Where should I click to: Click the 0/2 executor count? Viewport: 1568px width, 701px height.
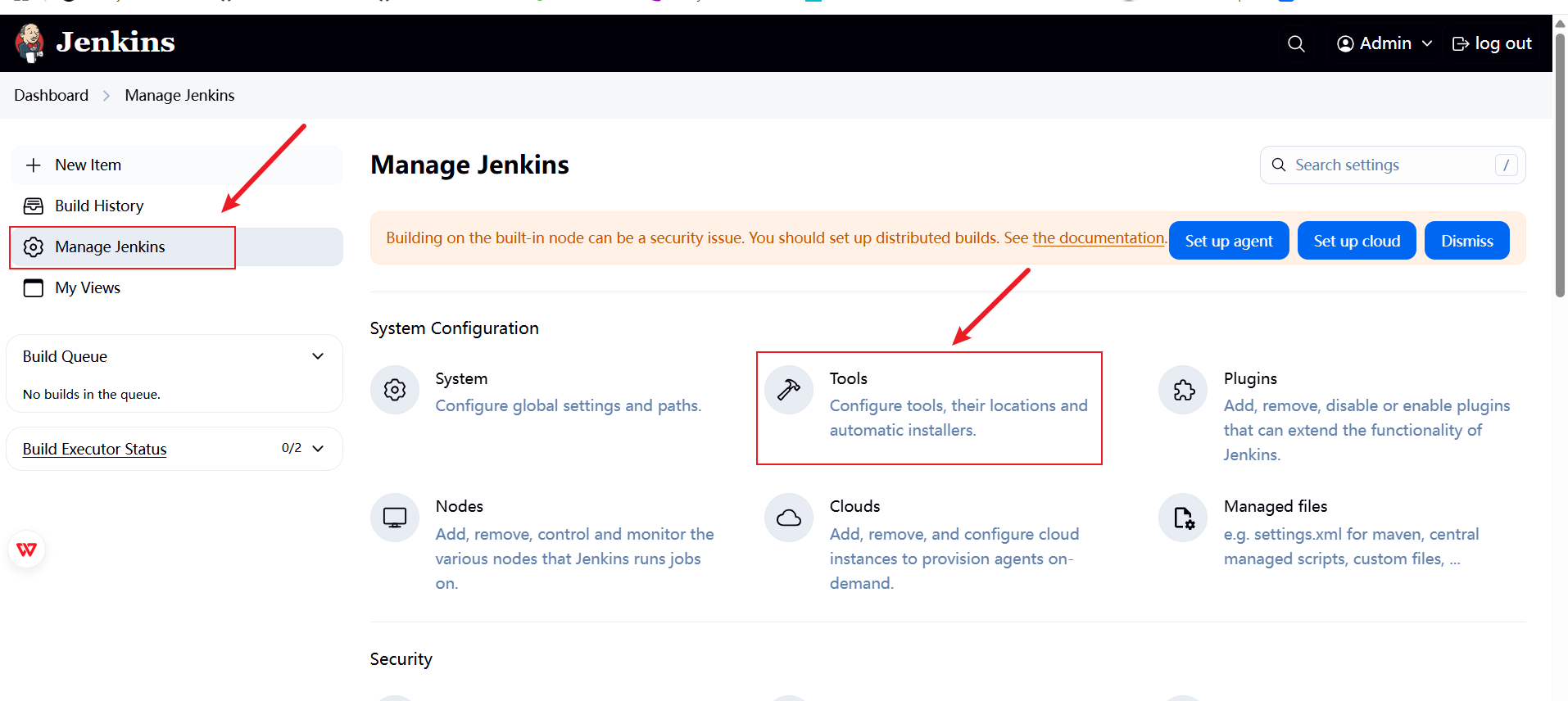pyautogui.click(x=292, y=448)
